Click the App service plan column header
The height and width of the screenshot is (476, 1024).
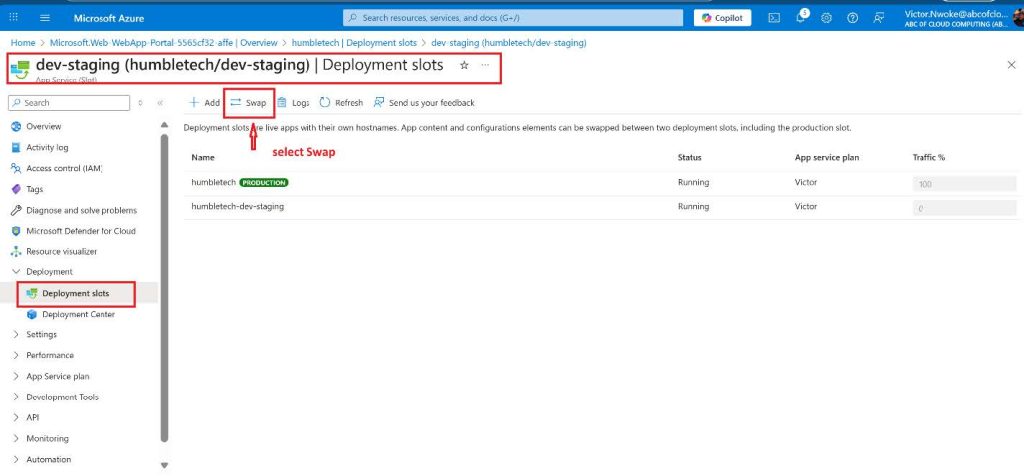click(x=827, y=157)
